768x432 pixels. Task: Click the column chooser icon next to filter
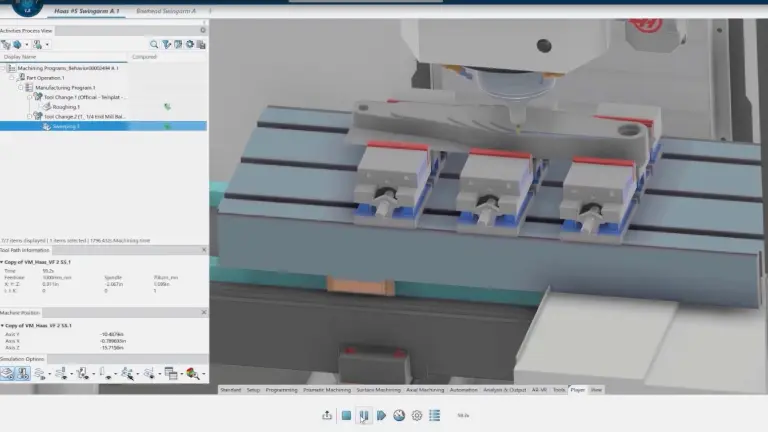178,45
